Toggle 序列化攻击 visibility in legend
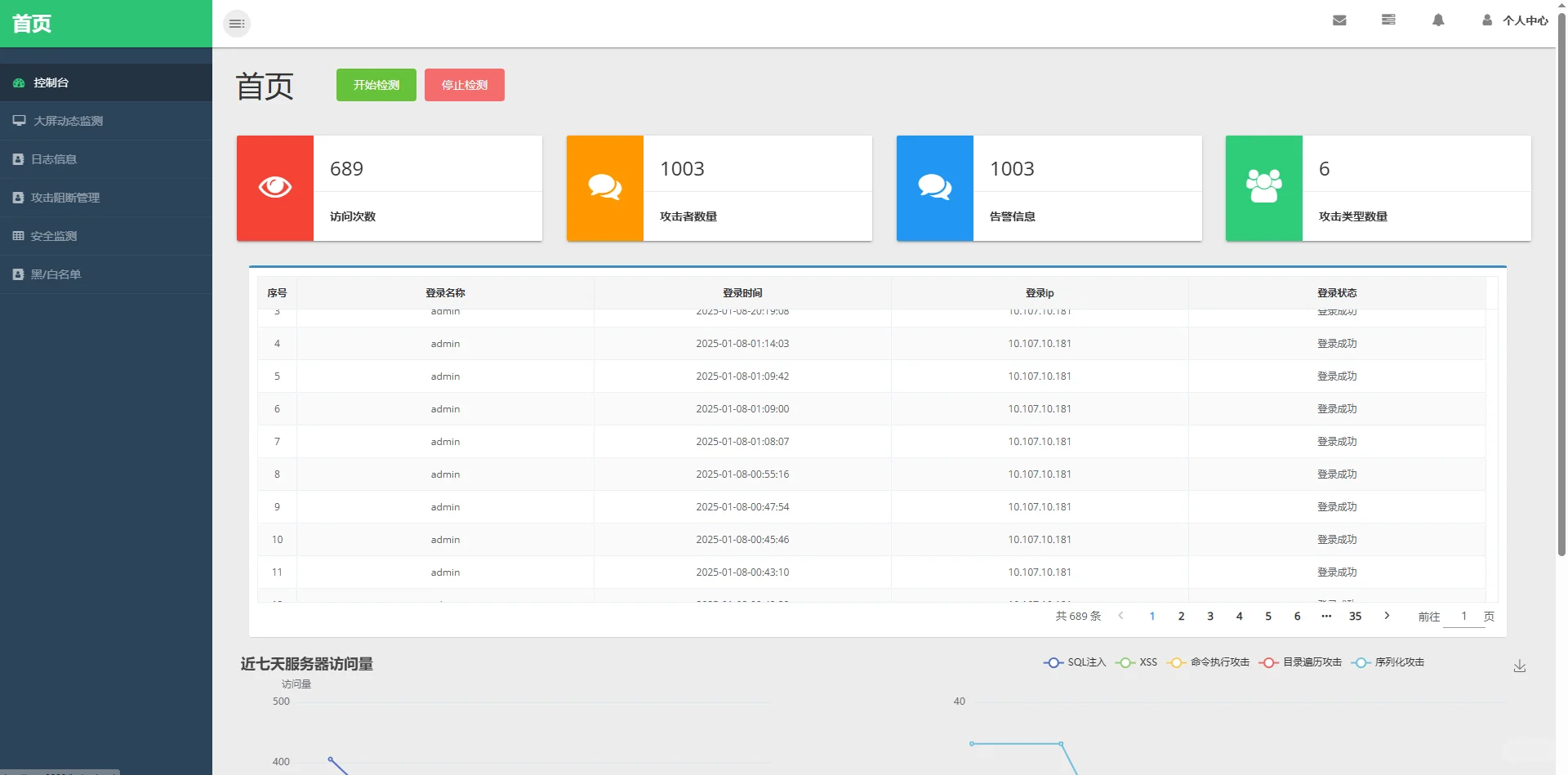The image size is (1568, 775). (1361, 662)
